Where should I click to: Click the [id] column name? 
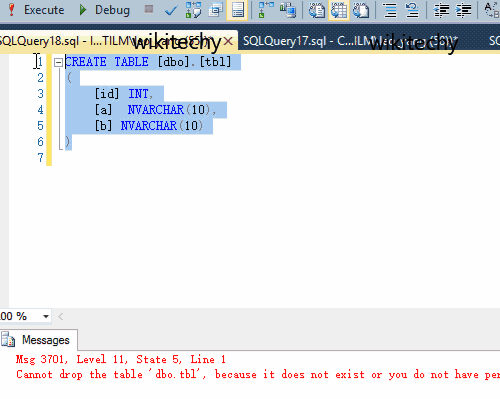[x=107, y=94]
